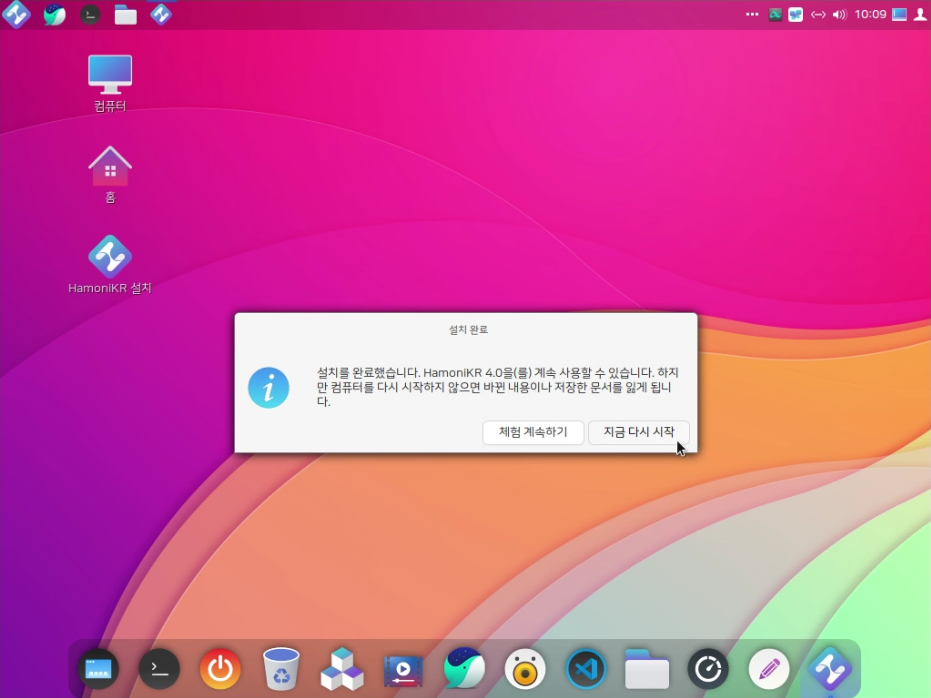Open the network connection tray icon
This screenshot has height=698, width=931.
tap(818, 15)
